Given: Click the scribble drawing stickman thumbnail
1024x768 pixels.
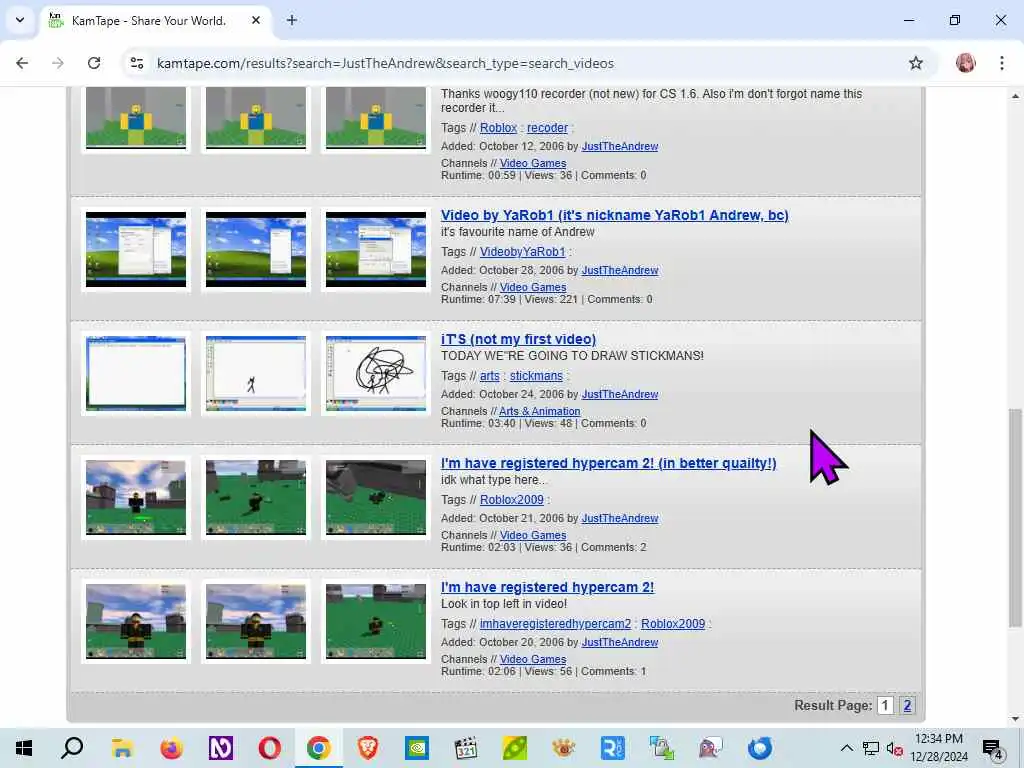Looking at the screenshot, I should 376,374.
